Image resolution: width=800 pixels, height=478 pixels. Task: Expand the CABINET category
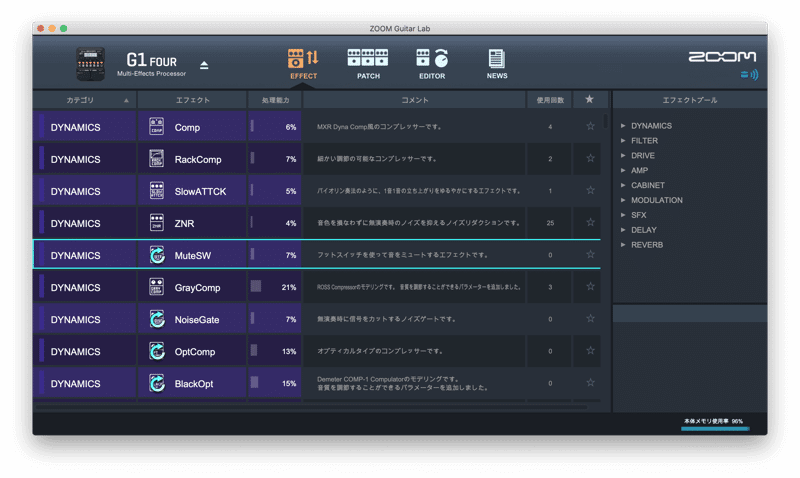623,185
